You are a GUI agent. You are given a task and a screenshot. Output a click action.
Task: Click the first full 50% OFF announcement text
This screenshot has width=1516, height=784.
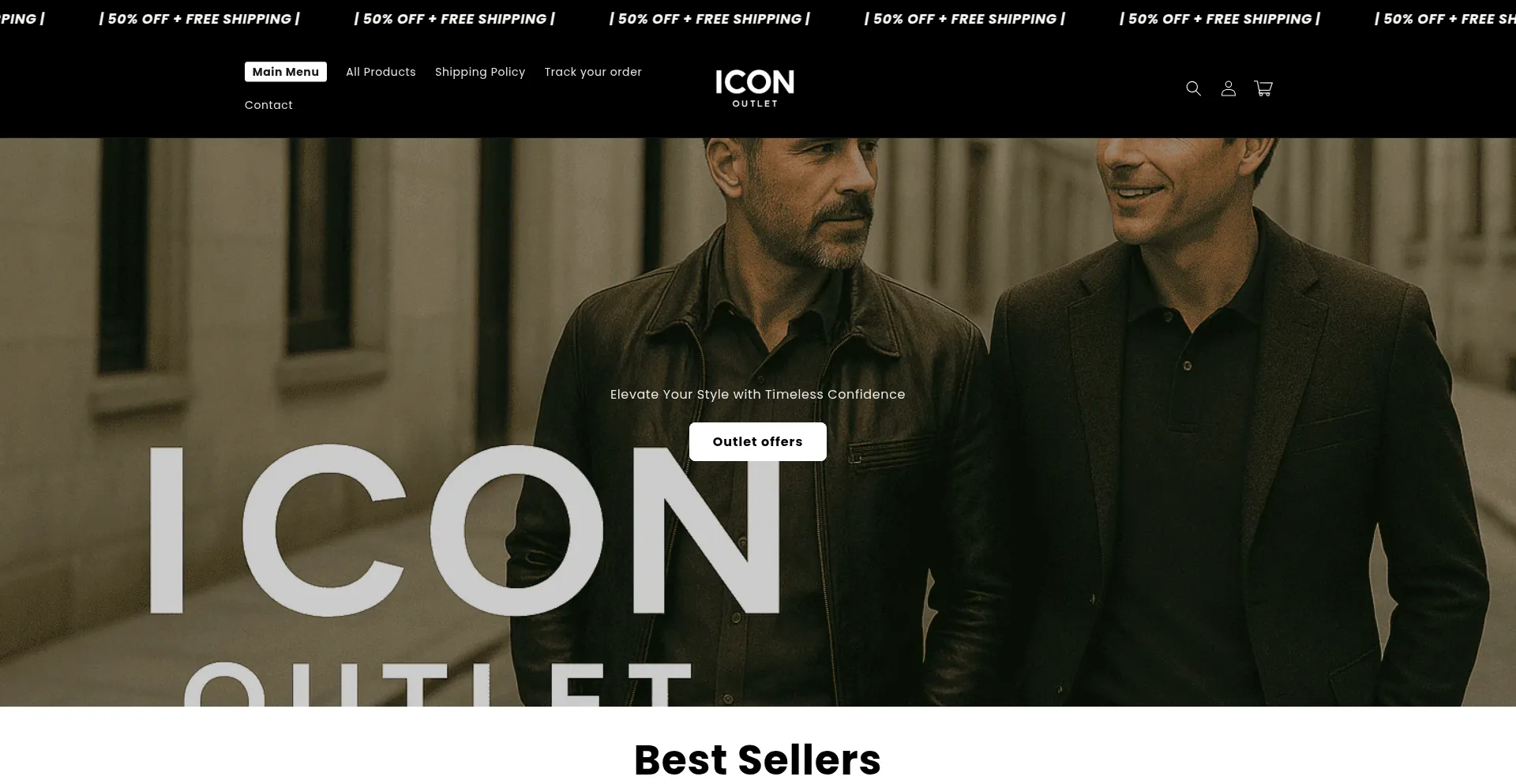[199, 19]
